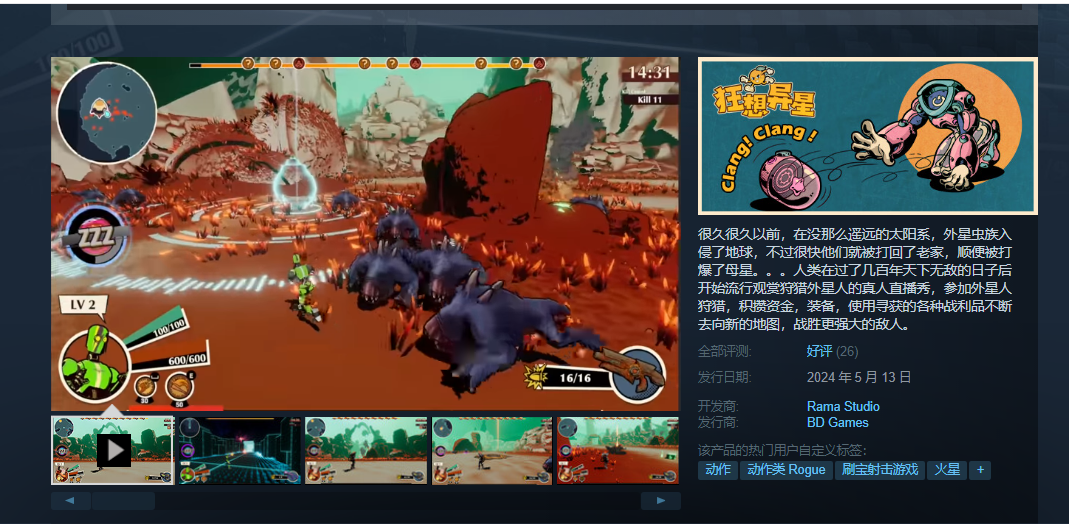Click the 好评 review summary link

819,352
